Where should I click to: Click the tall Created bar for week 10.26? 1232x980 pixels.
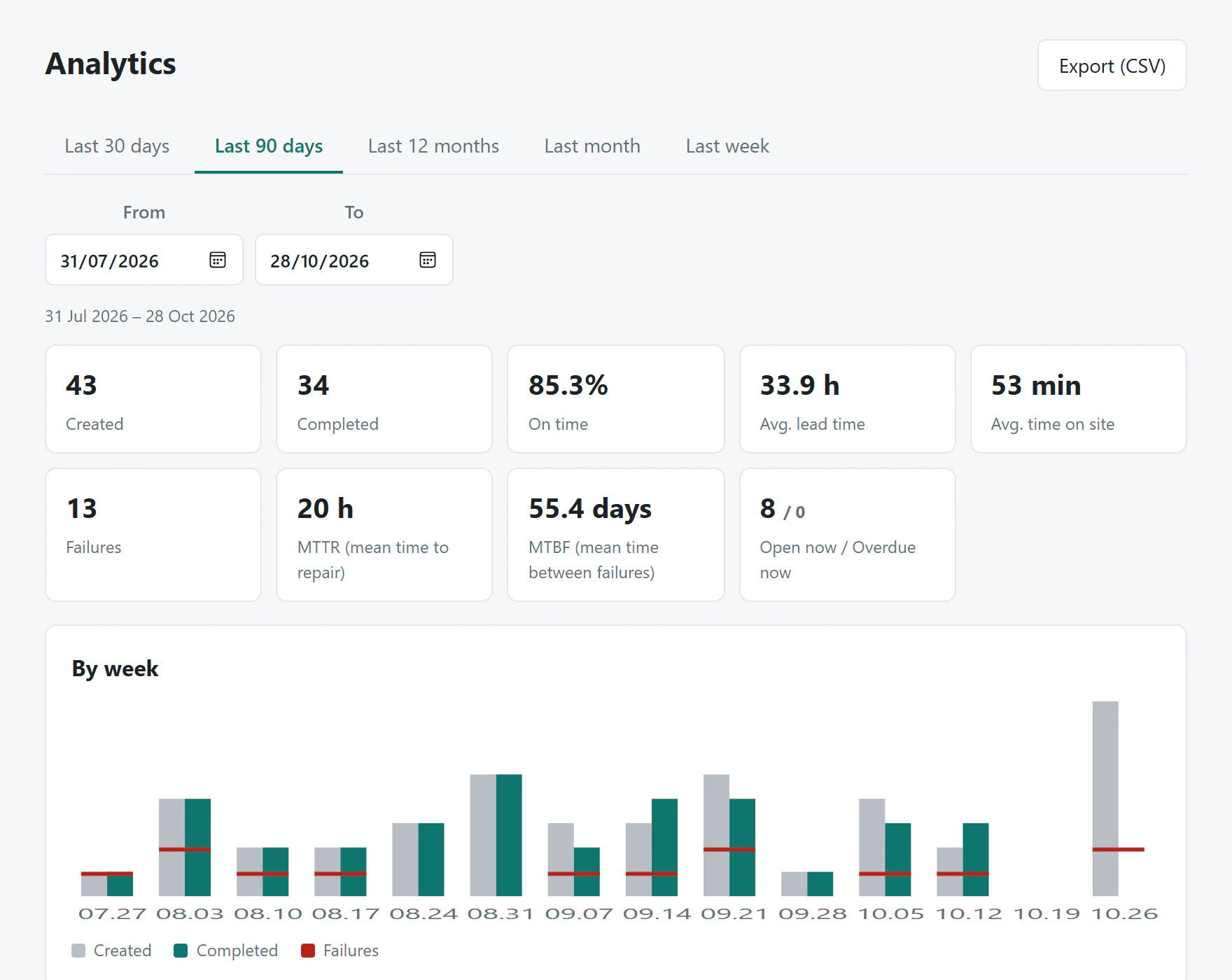(1105, 799)
